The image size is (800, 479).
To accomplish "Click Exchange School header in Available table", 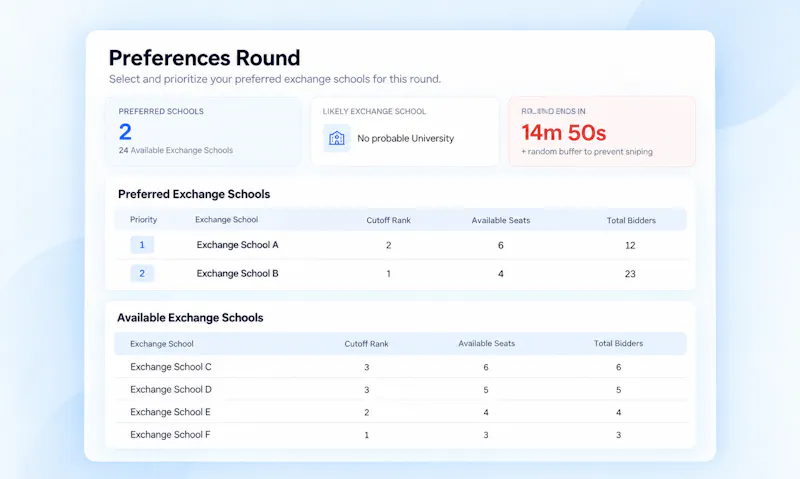I will coord(162,344).
